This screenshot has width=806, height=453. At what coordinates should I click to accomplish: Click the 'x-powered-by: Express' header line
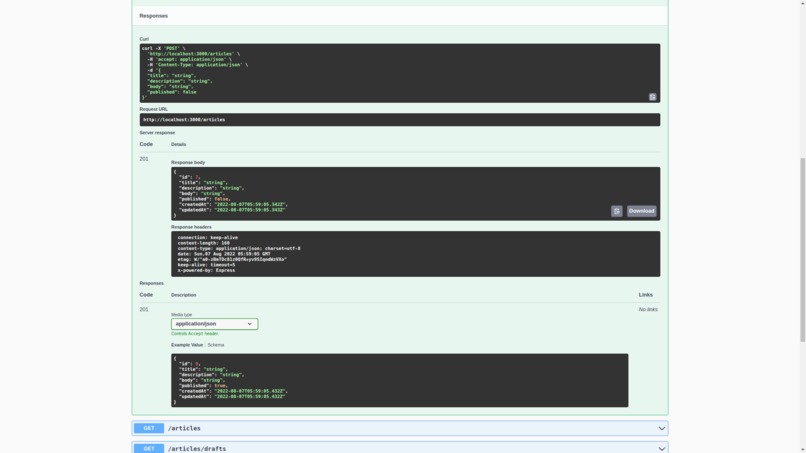pos(206,270)
